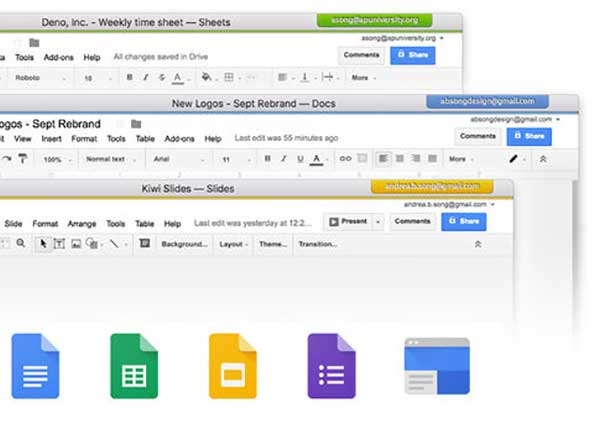This screenshot has width=600, height=438.
Task: Open the borders grid tool in Sheets
Action: [229, 77]
